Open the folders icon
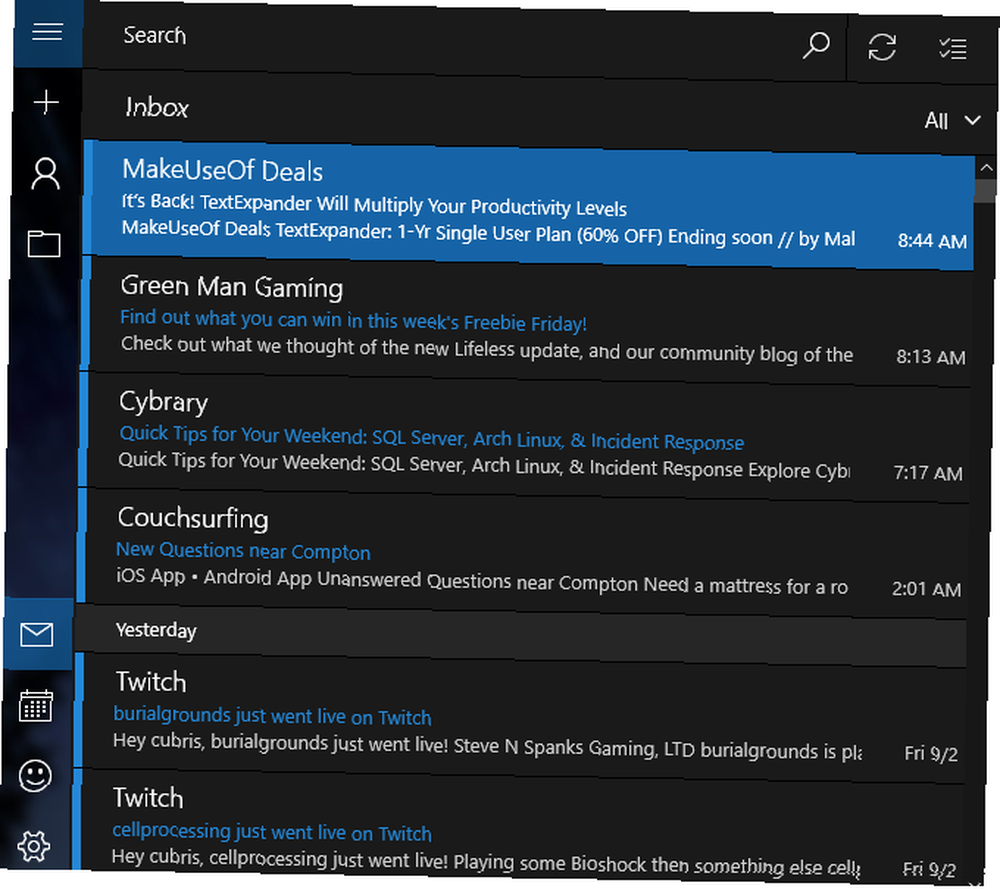The width and height of the screenshot is (1000, 889). click(44, 243)
